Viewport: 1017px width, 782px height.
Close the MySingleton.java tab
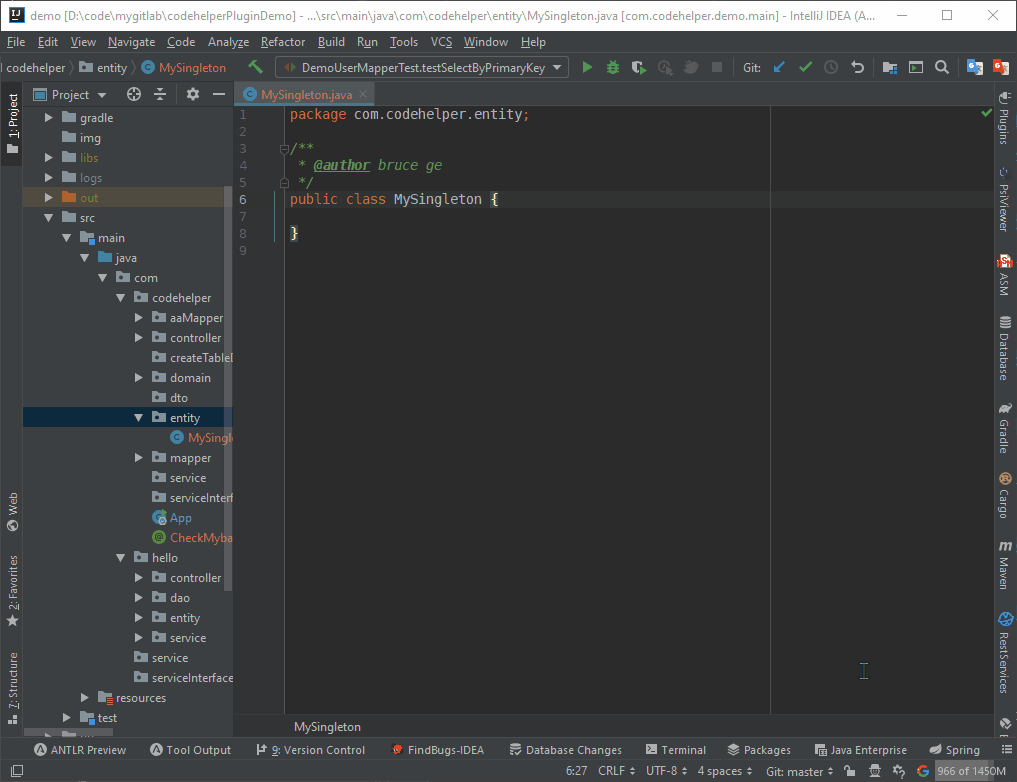tap(363, 94)
